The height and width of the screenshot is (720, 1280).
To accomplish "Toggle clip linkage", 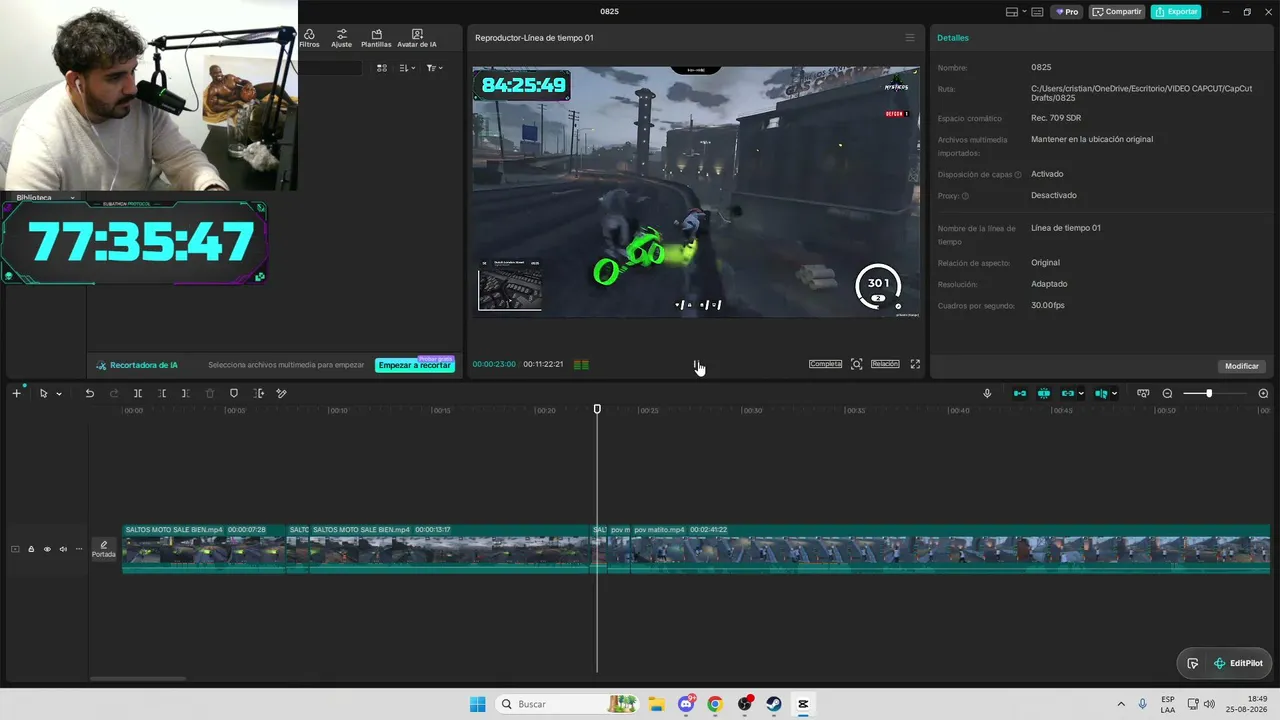I will coord(1068,393).
